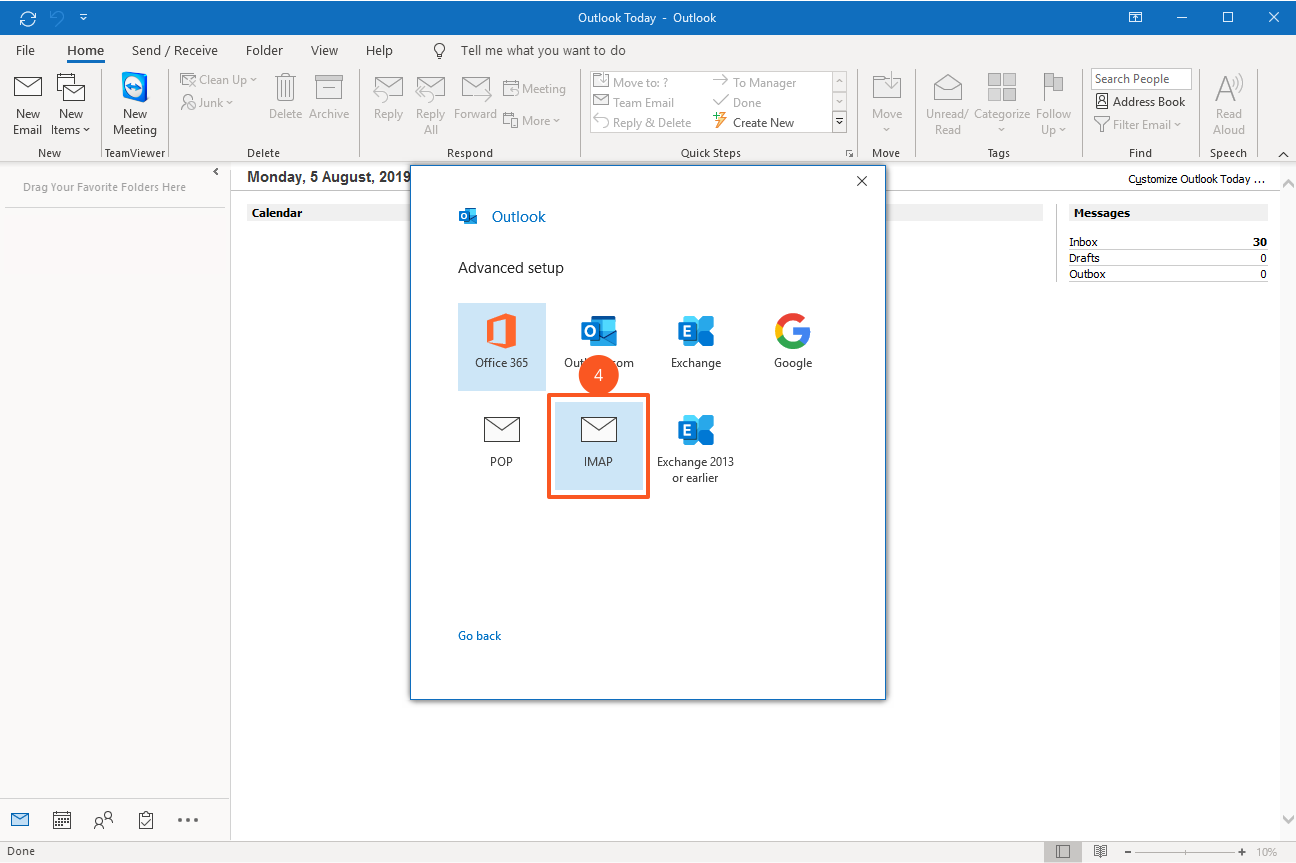The height and width of the screenshot is (863, 1296).
Task: Open Customize Outlook Today link
Action: 1196,180
